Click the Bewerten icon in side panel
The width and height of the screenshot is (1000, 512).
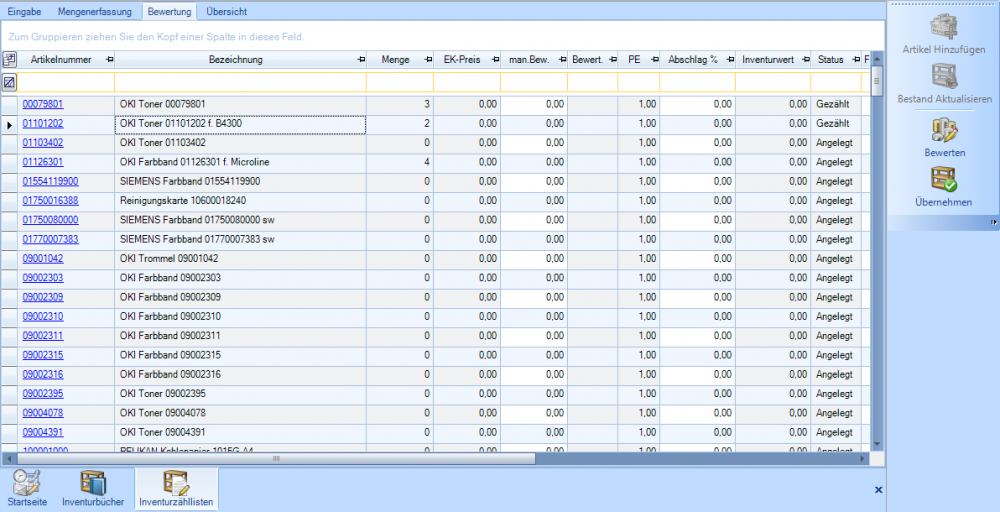point(945,130)
